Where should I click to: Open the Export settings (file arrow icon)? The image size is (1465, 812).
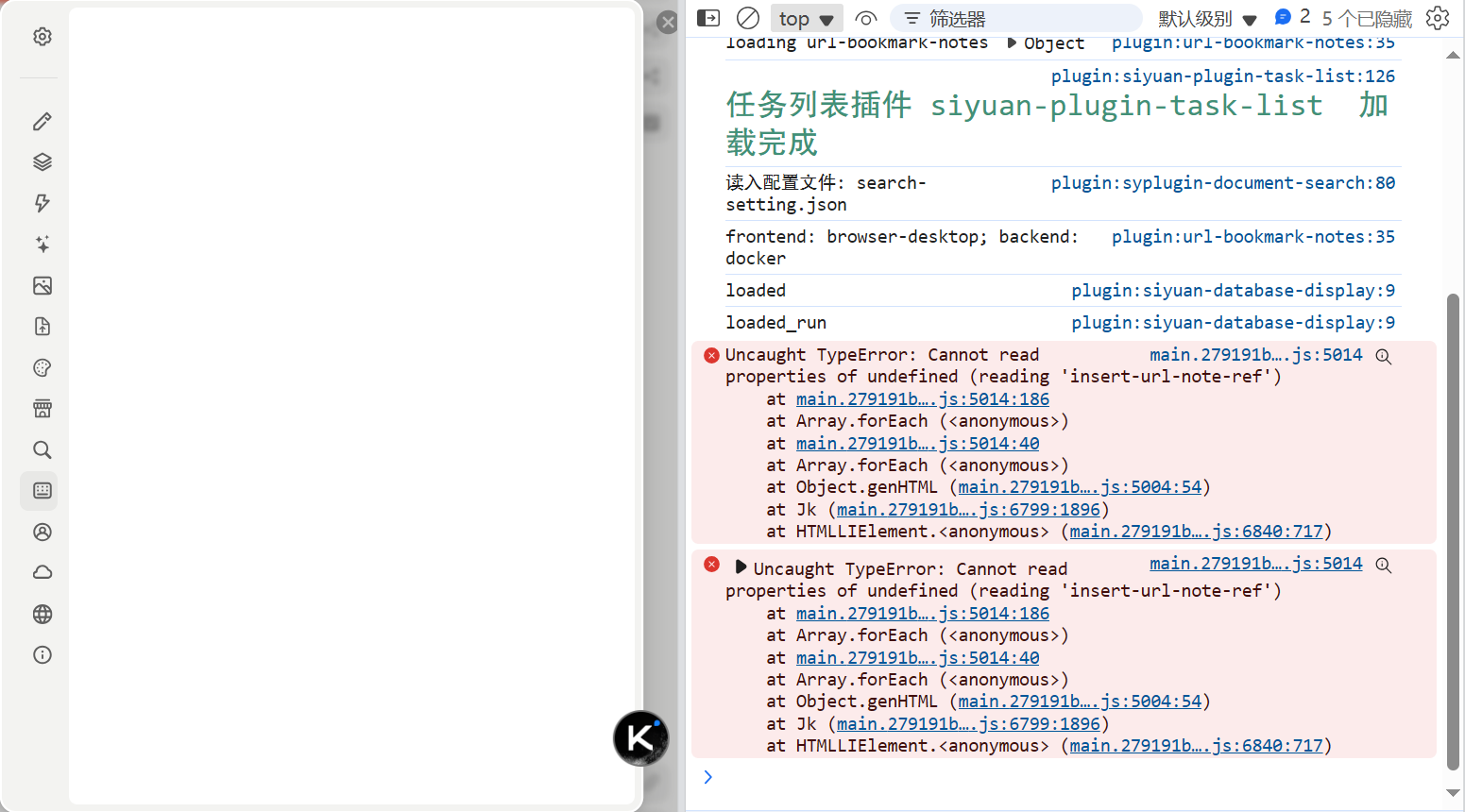(43, 327)
